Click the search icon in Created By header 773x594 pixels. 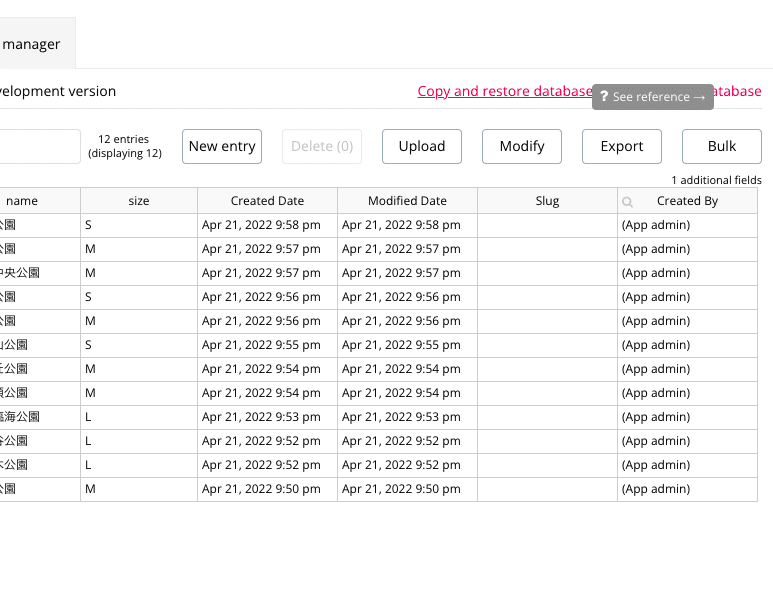coord(628,202)
